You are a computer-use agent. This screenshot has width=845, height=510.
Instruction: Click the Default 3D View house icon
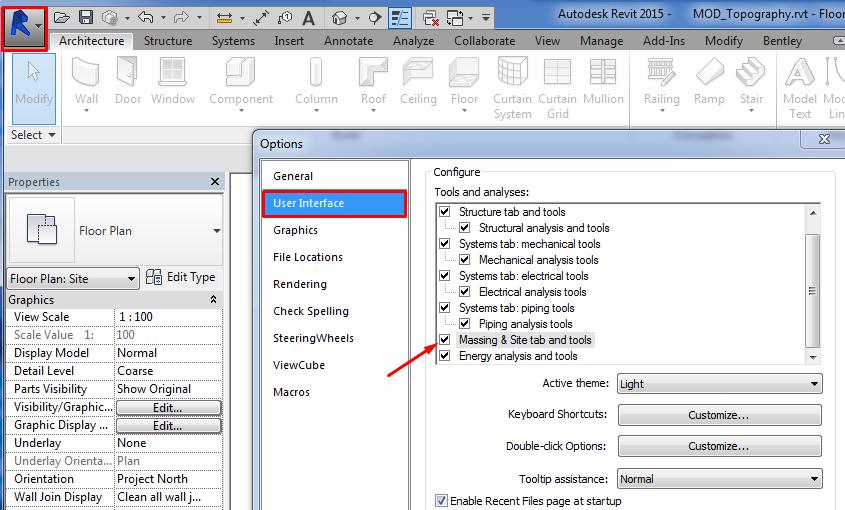tap(340, 18)
